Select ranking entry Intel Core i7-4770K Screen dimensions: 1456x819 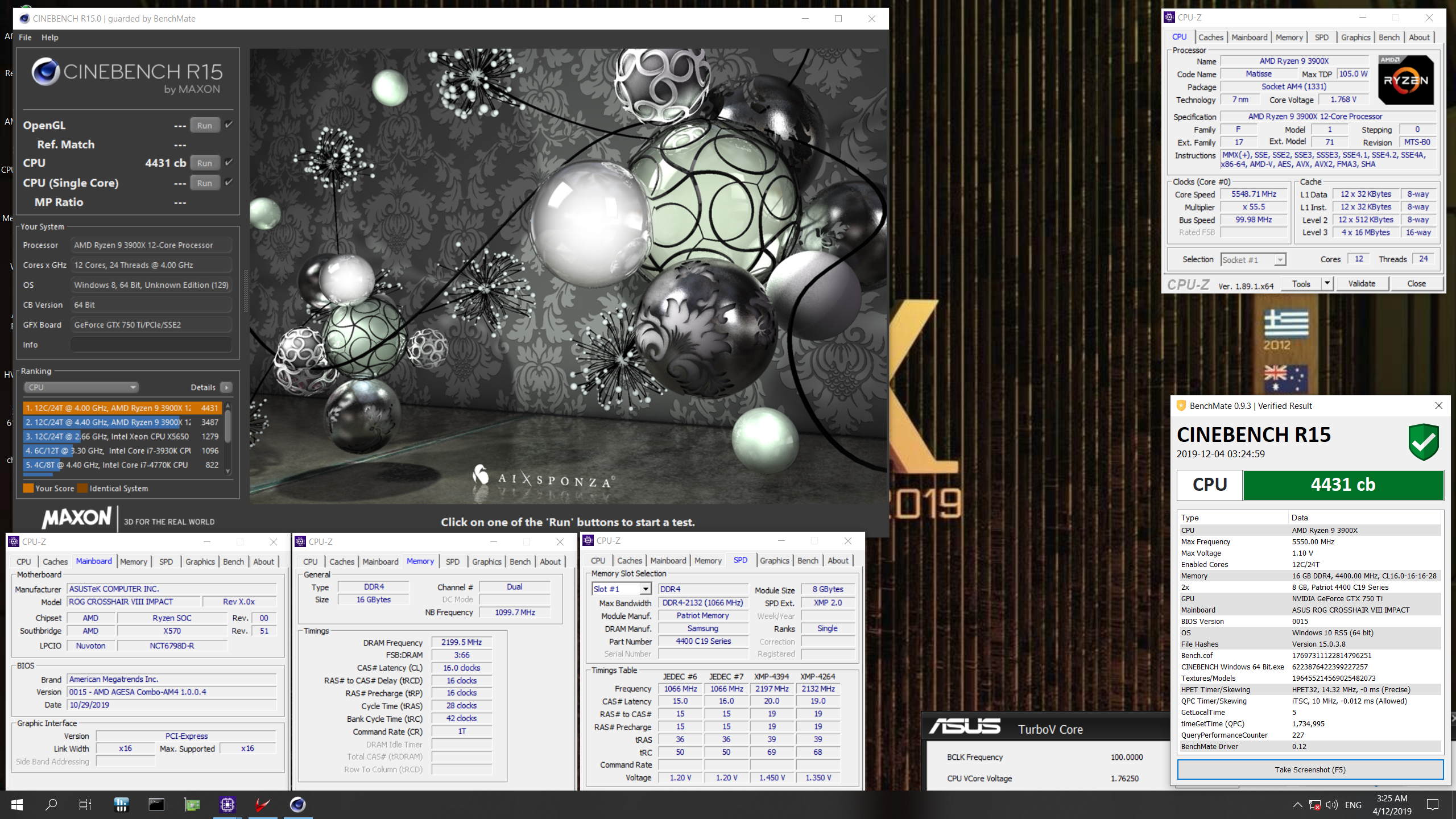click(x=122, y=465)
